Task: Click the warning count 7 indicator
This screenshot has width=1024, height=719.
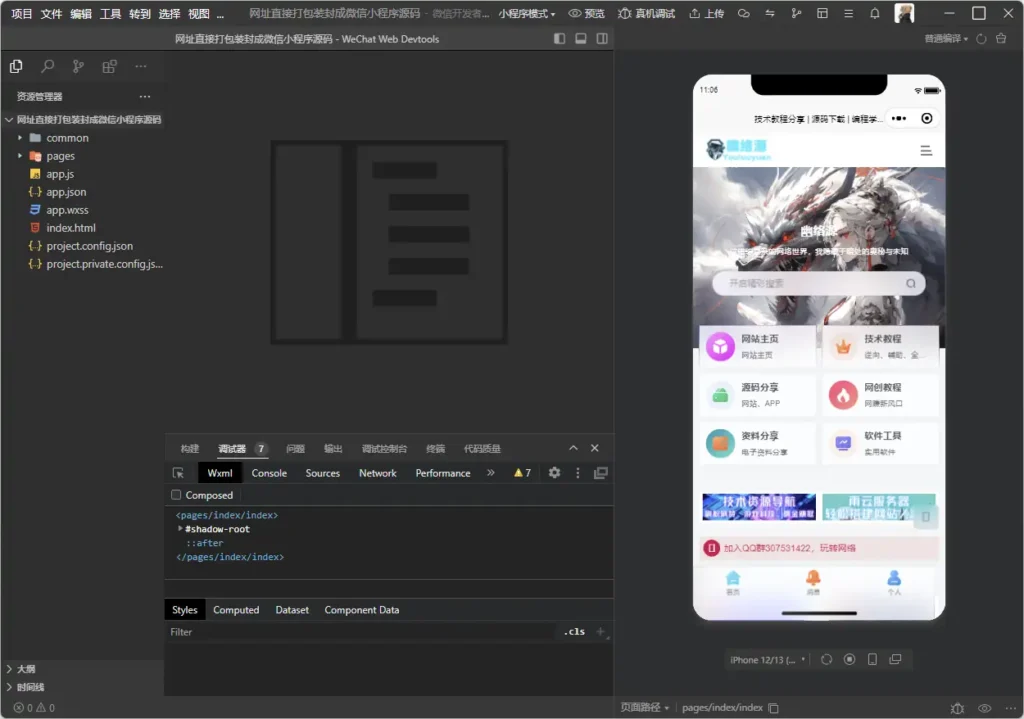Action: click(522, 473)
